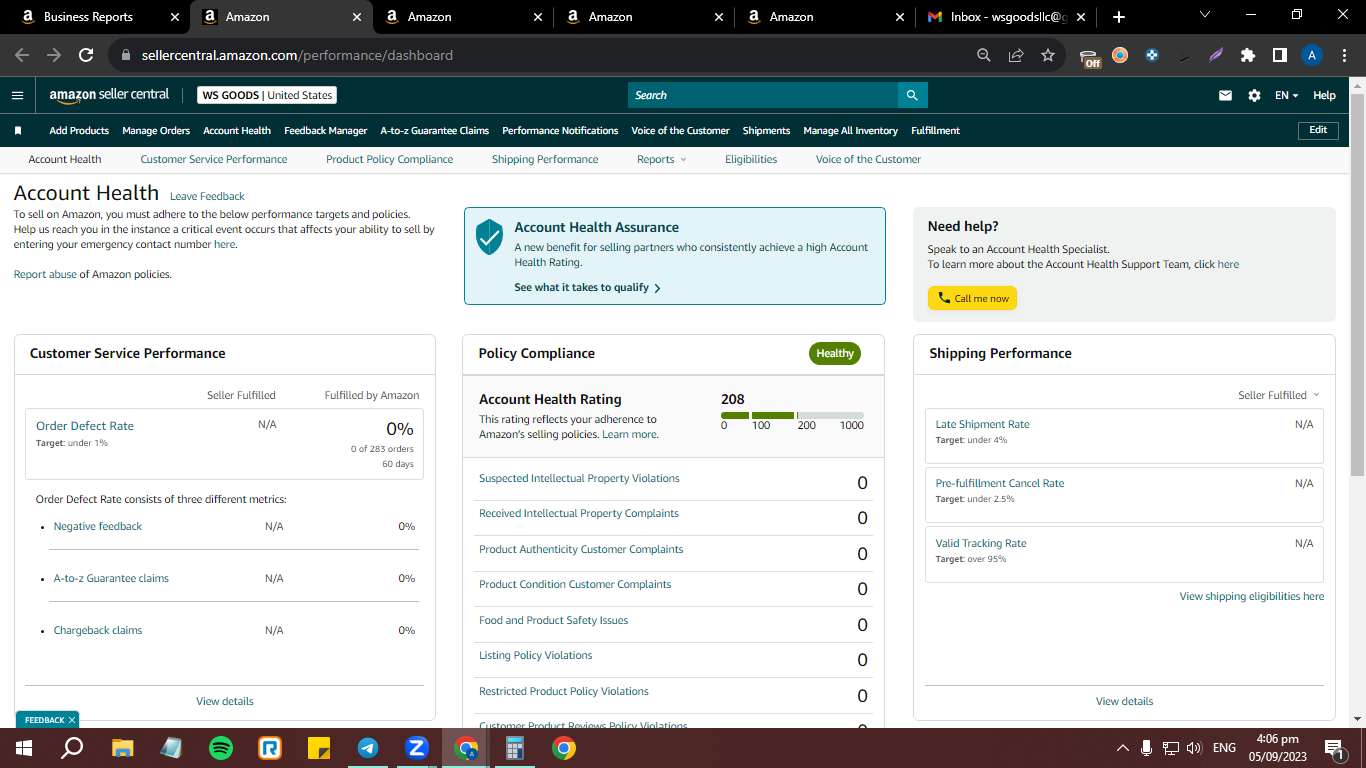Click into the Seller Central search field

(x=763, y=95)
